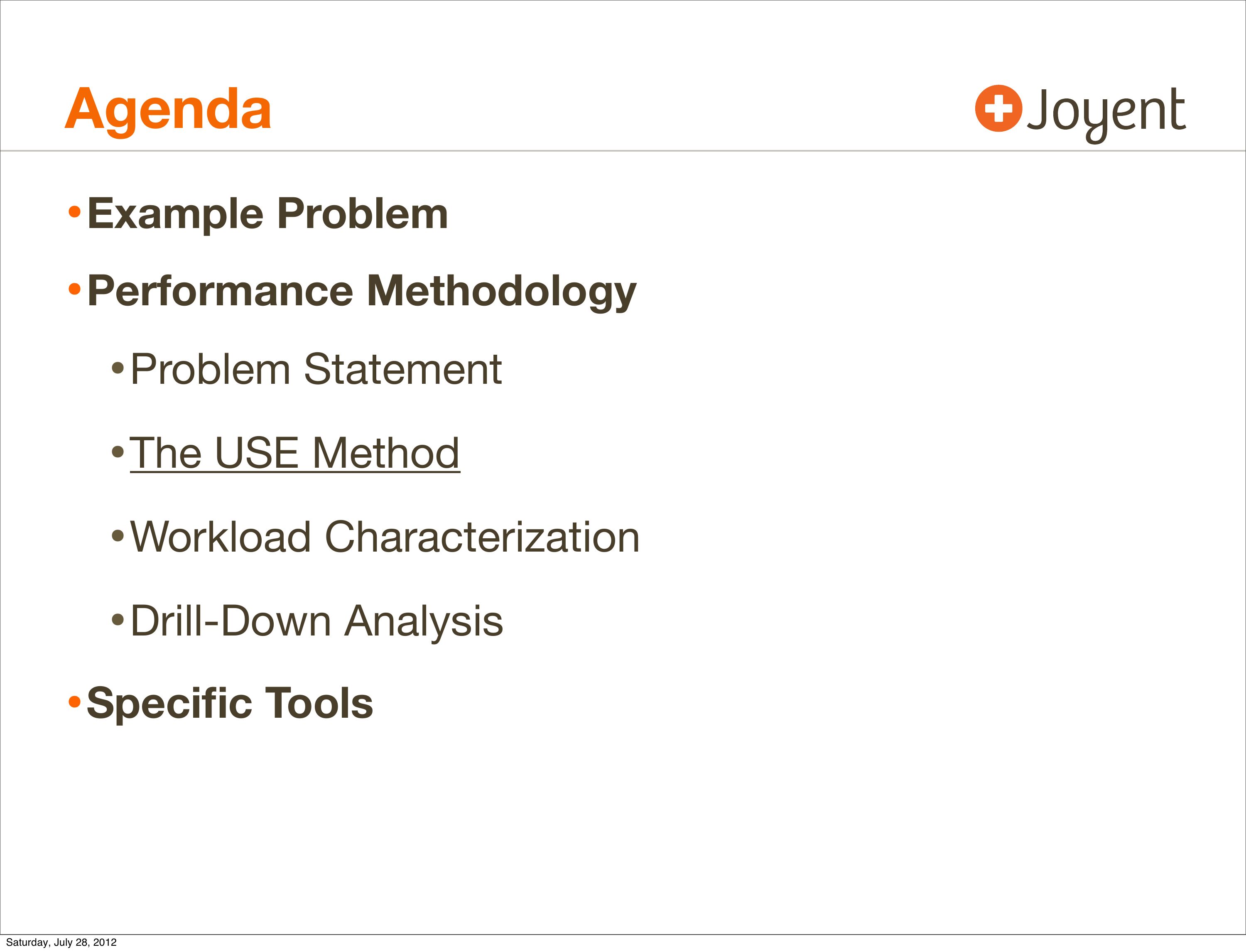The height and width of the screenshot is (952, 1246).
Task: Select the Problem Statement sub-item
Action: (316, 369)
